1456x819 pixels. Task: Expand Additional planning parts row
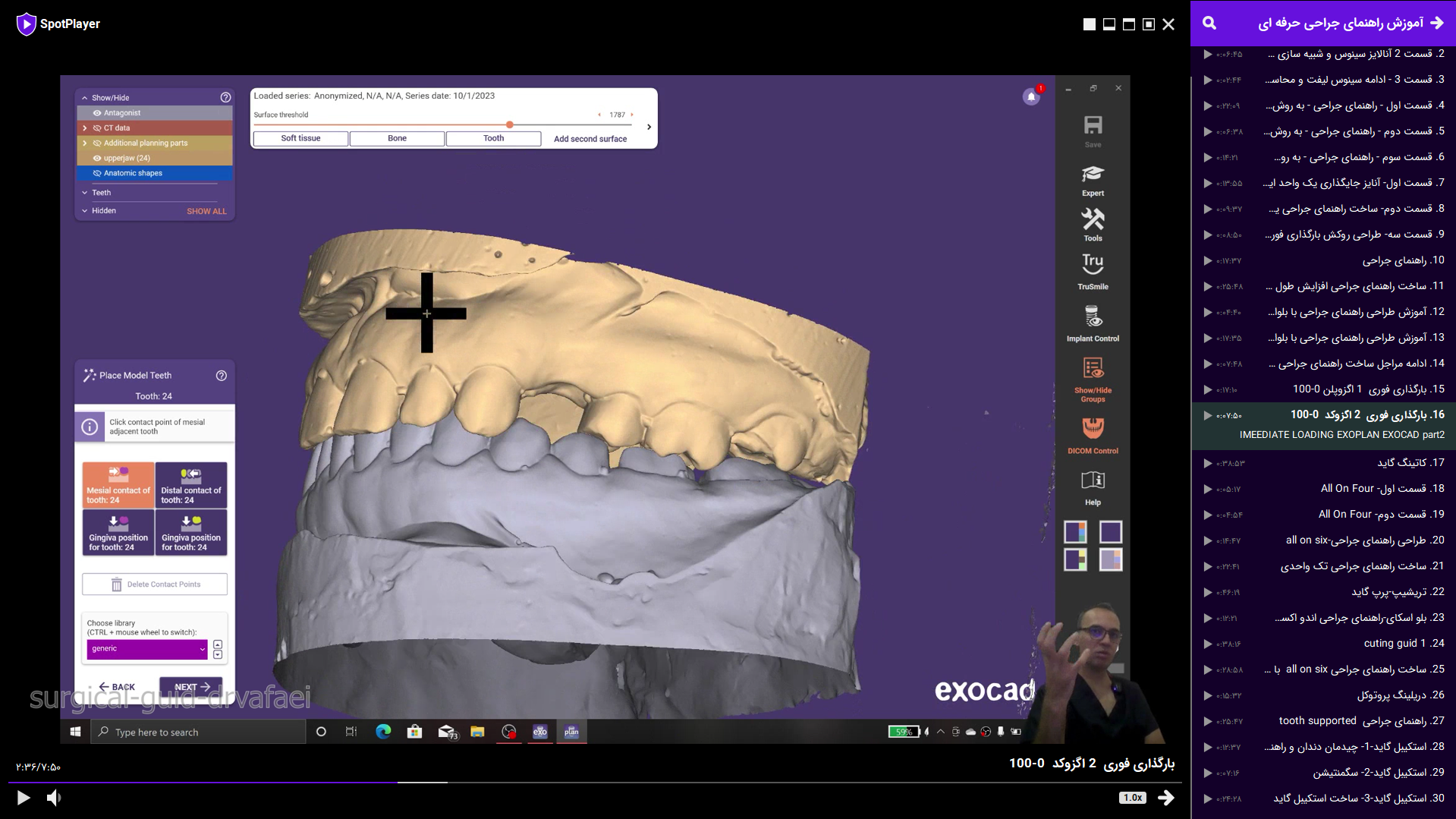coord(85,143)
